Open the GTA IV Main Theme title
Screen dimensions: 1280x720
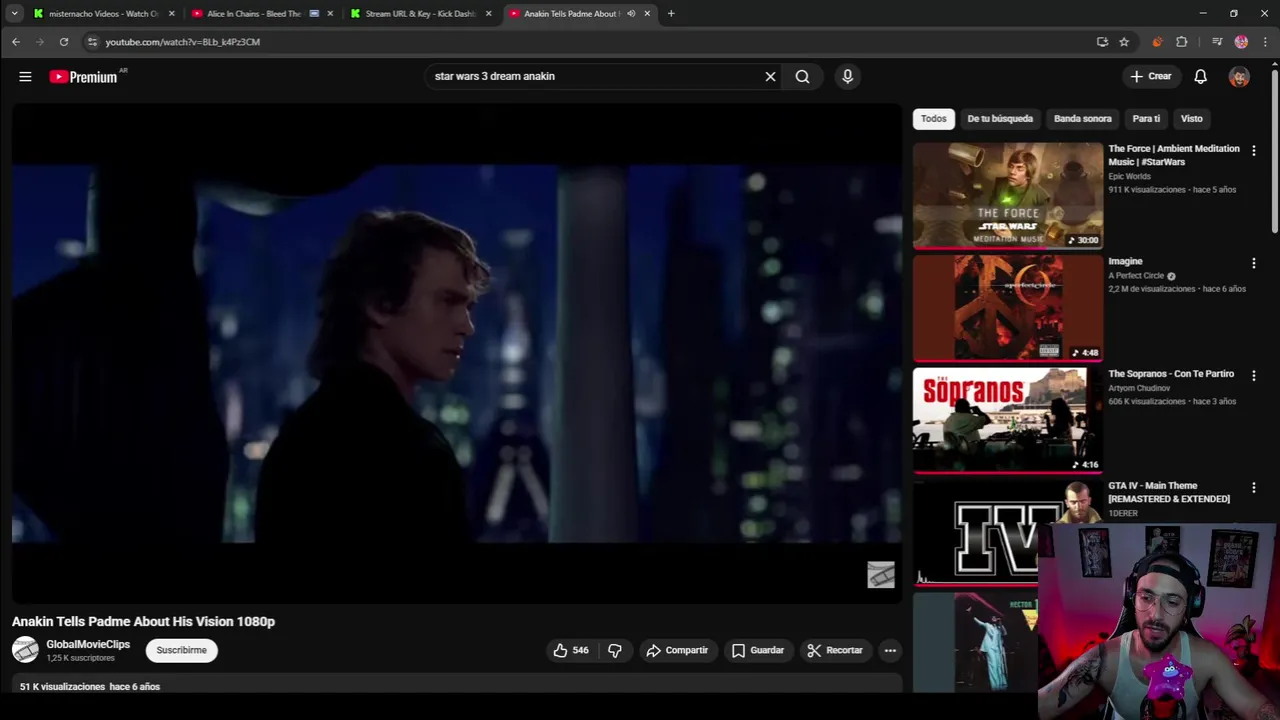[x=1169, y=492]
